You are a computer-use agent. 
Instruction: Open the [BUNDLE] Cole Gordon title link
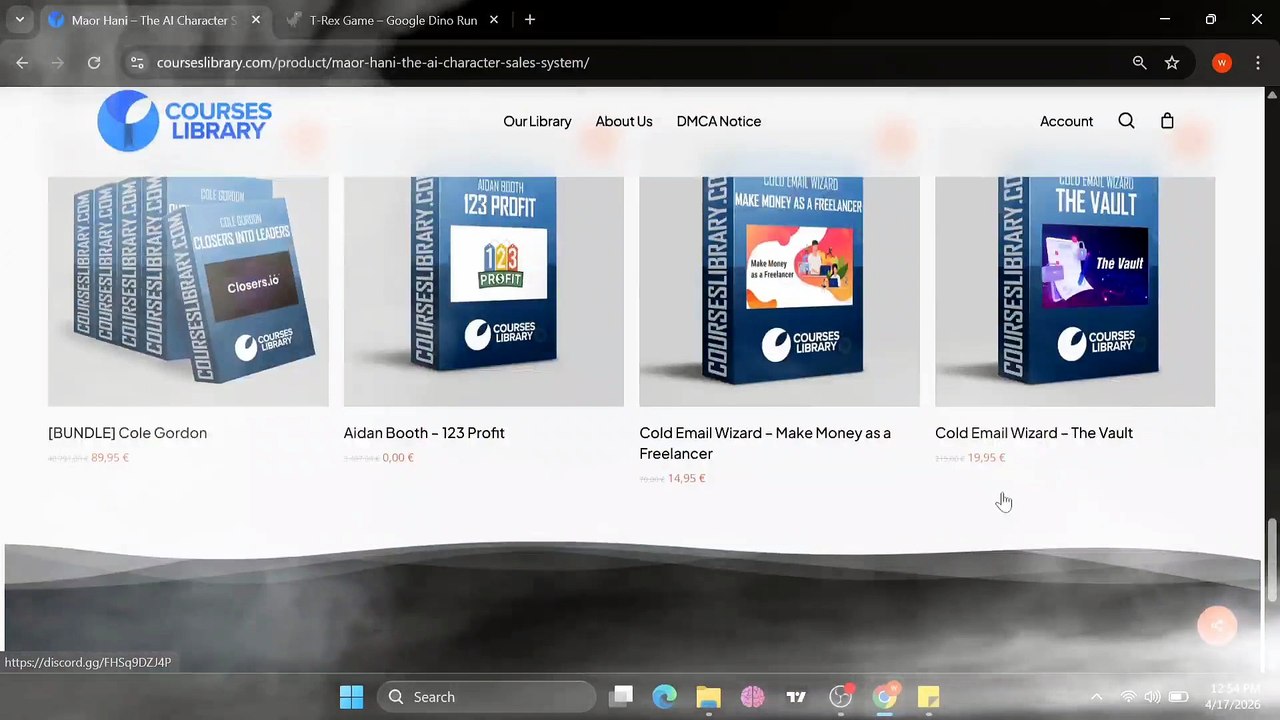coord(128,433)
